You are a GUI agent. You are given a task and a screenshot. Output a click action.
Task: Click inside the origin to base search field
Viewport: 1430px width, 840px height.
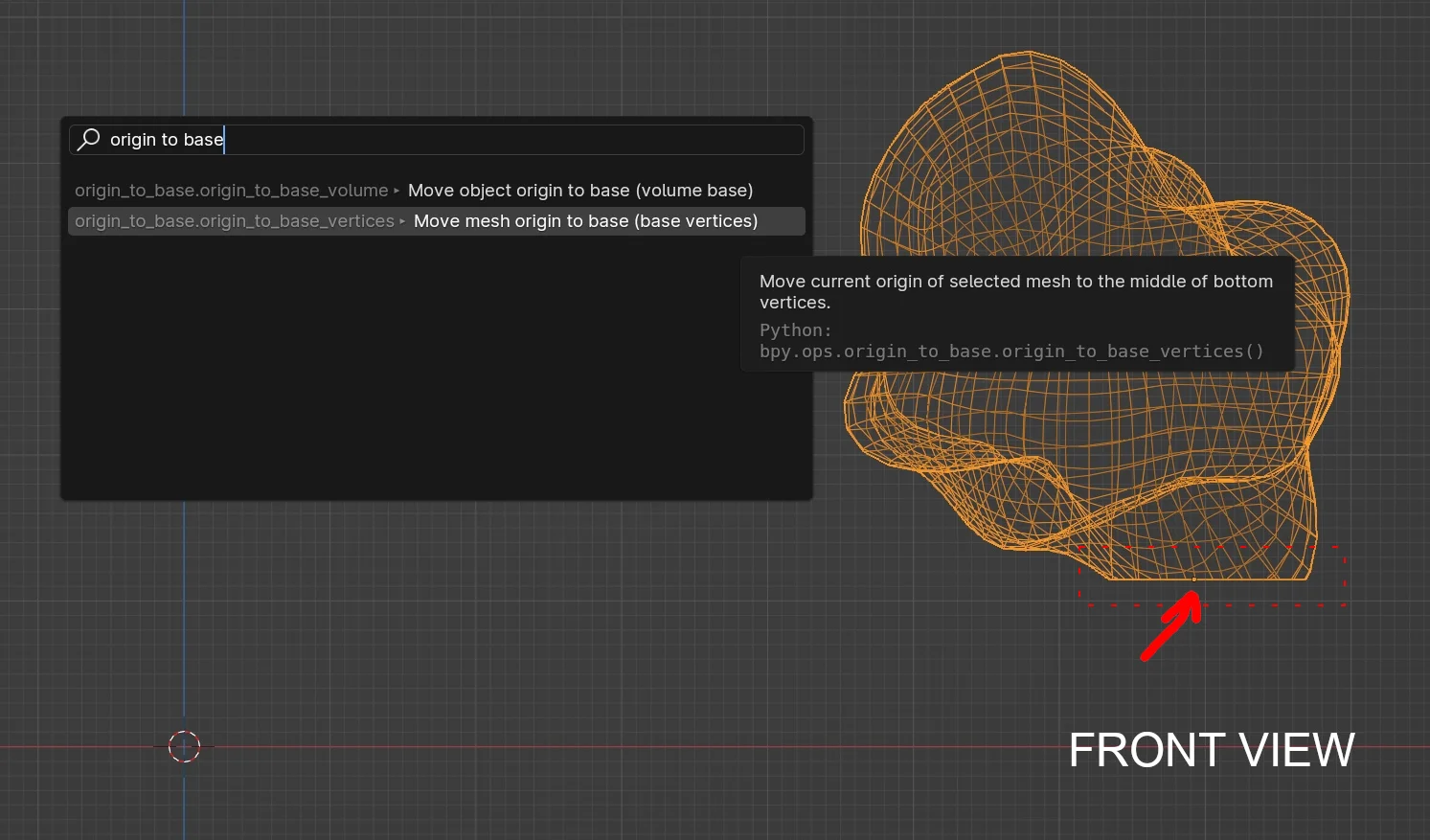pos(383,139)
